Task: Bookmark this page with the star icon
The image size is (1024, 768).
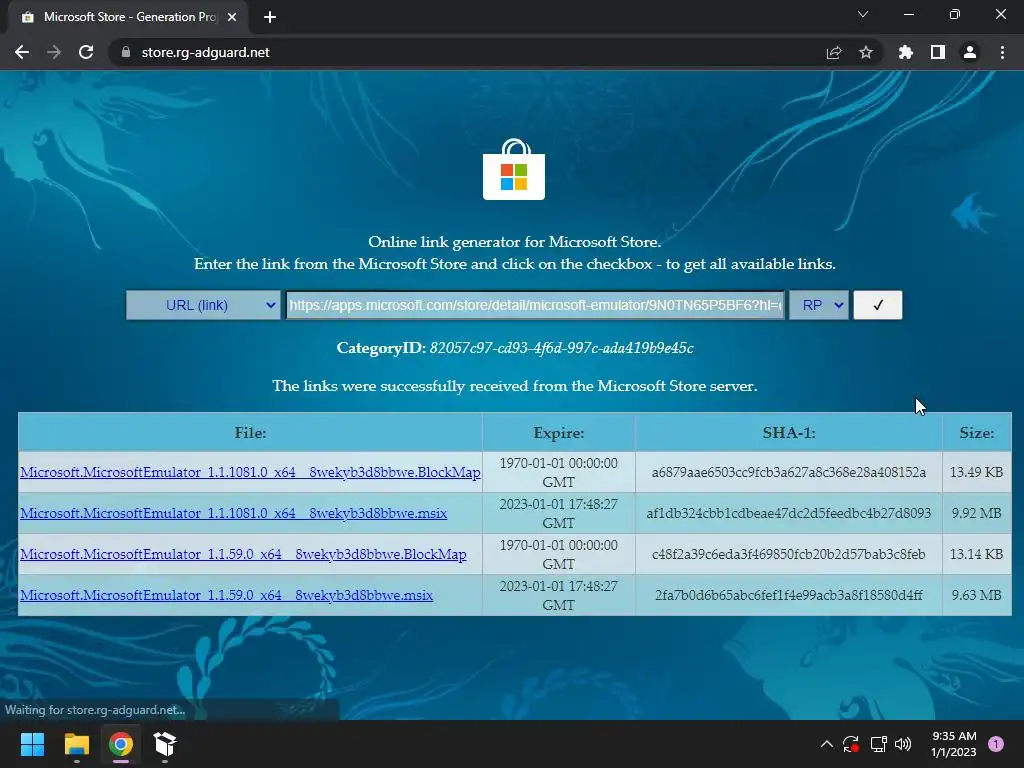Action: [866, 52]
